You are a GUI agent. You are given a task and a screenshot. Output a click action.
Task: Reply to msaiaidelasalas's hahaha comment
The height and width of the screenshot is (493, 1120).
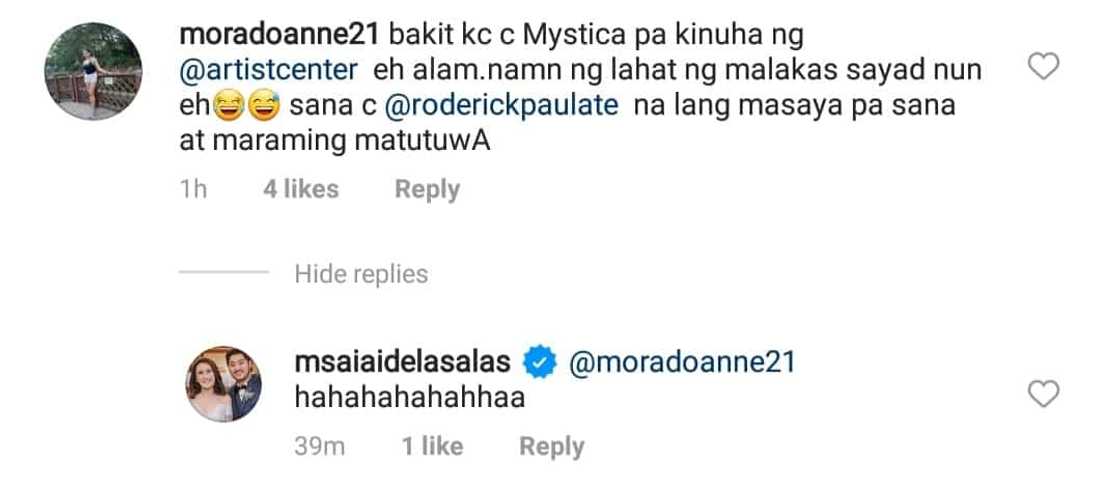pyautogui.click(x=551, y=447)
